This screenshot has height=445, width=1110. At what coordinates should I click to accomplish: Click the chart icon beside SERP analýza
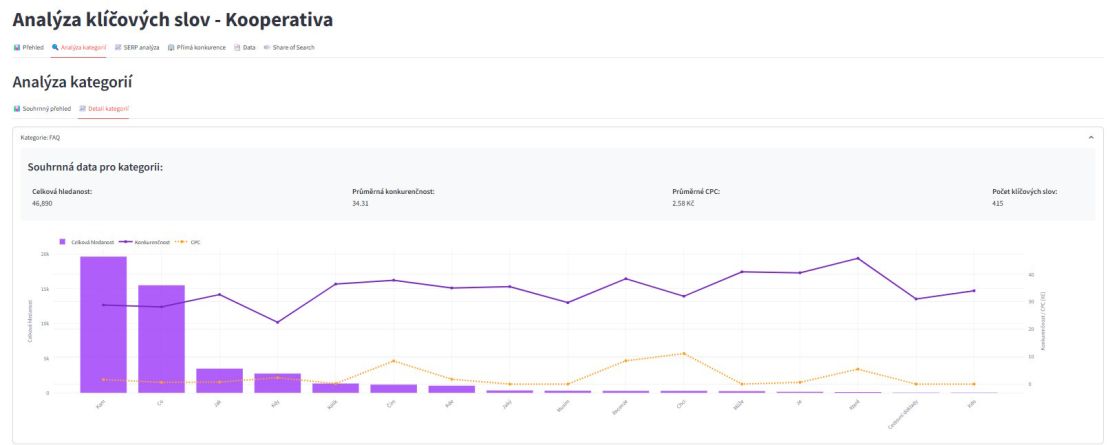(118, 47)
